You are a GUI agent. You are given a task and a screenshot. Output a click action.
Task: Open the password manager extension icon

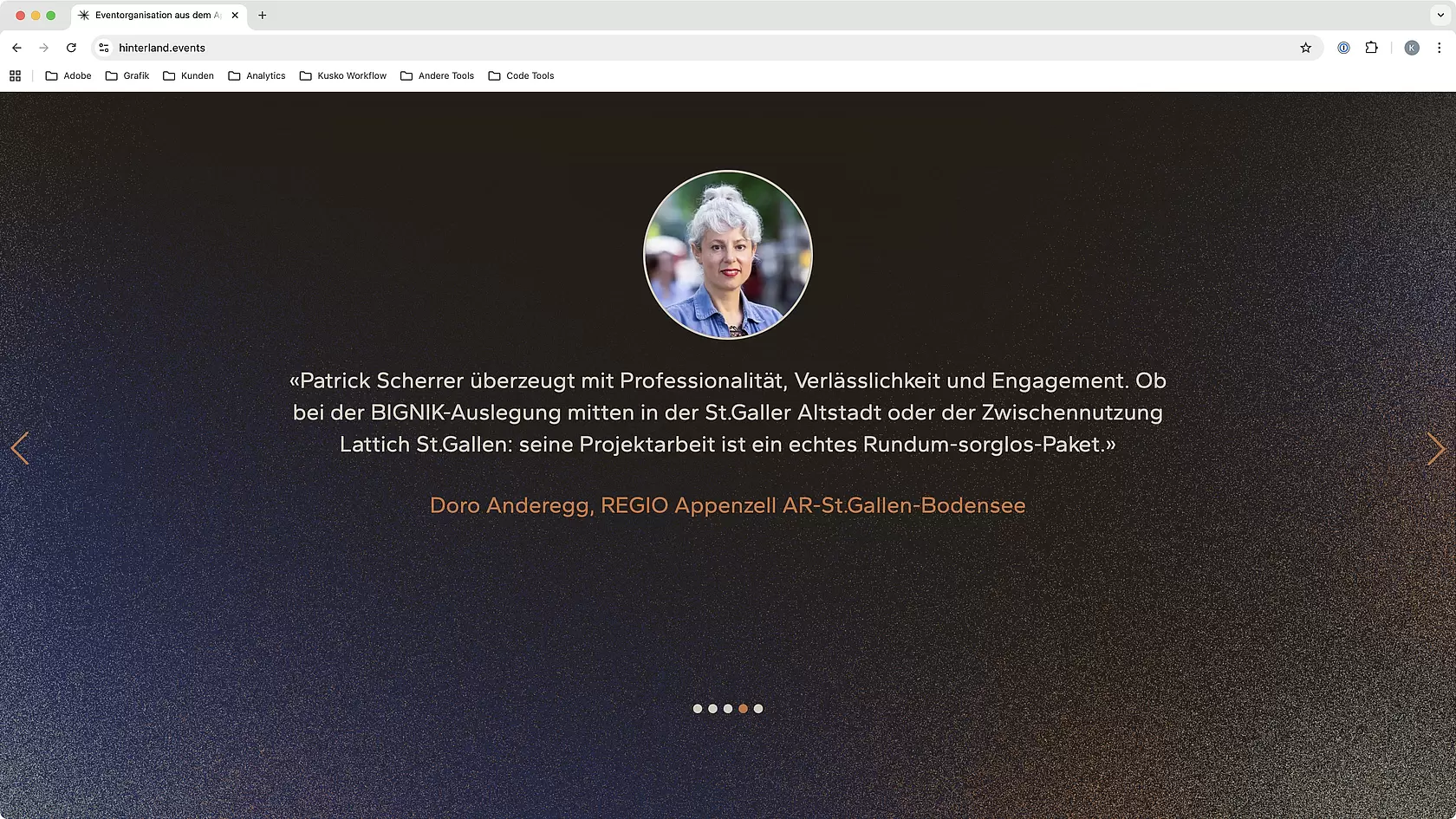pyautogui.click(x=1343, y=48)
